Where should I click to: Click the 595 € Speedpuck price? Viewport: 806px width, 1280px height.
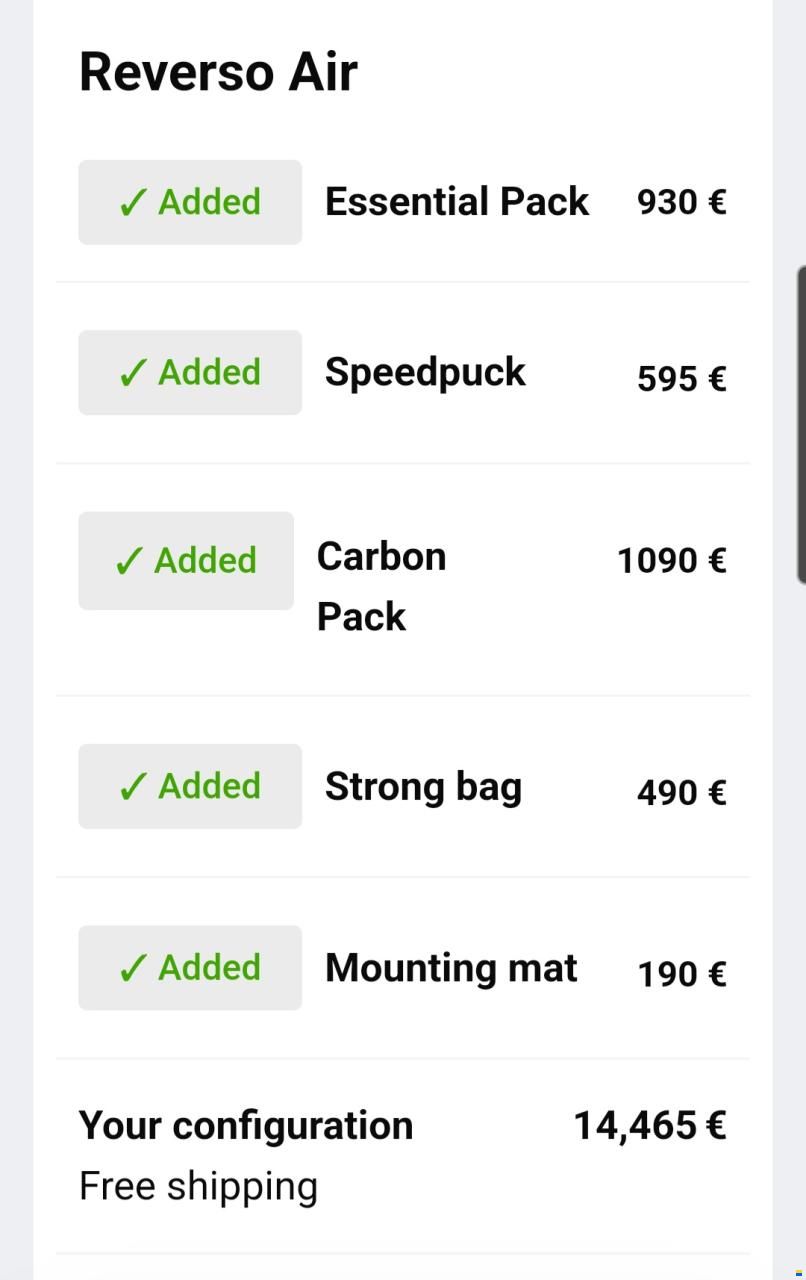pyautogui.click(x=681, y=378)
